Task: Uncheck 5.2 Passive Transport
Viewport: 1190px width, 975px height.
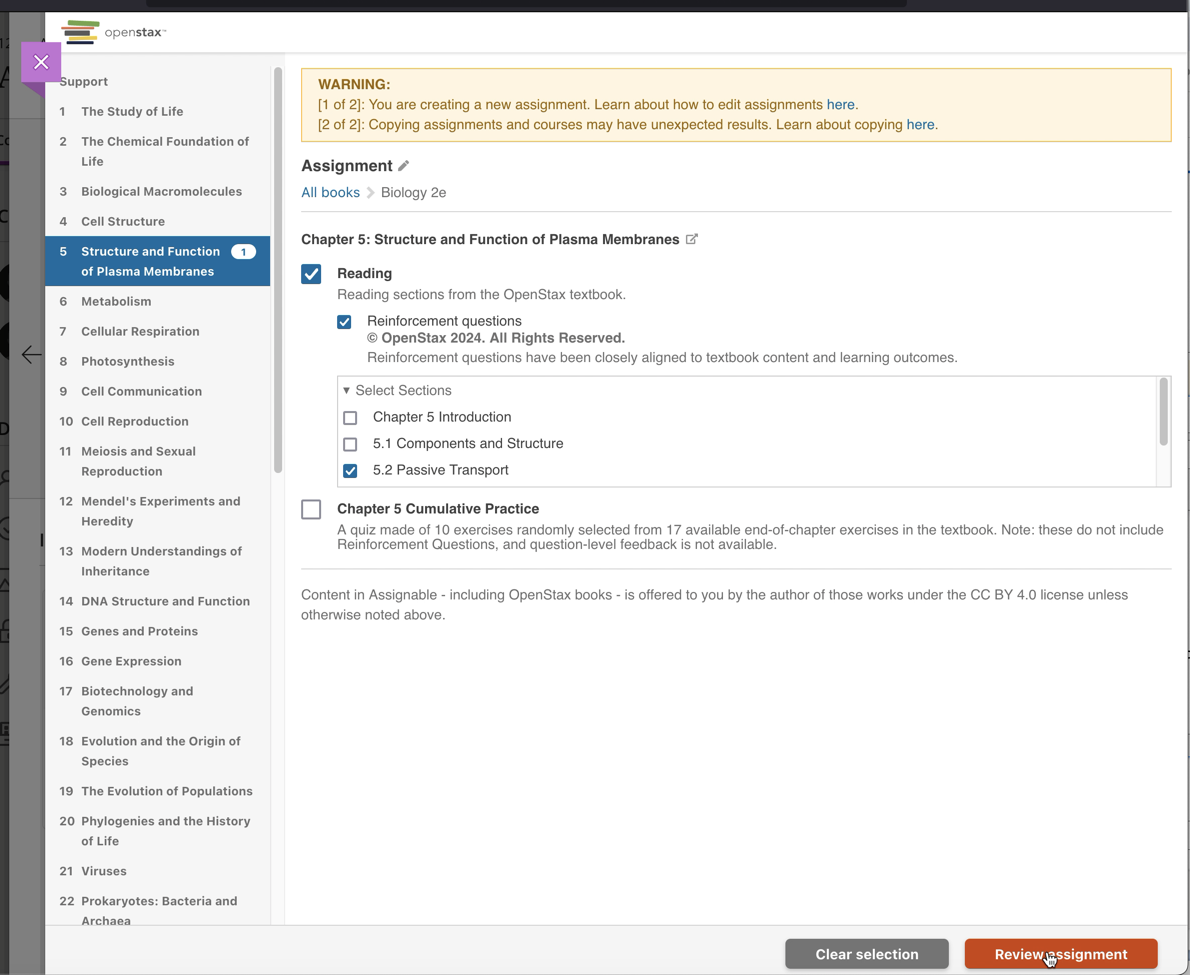Action: tap(350, 470)
